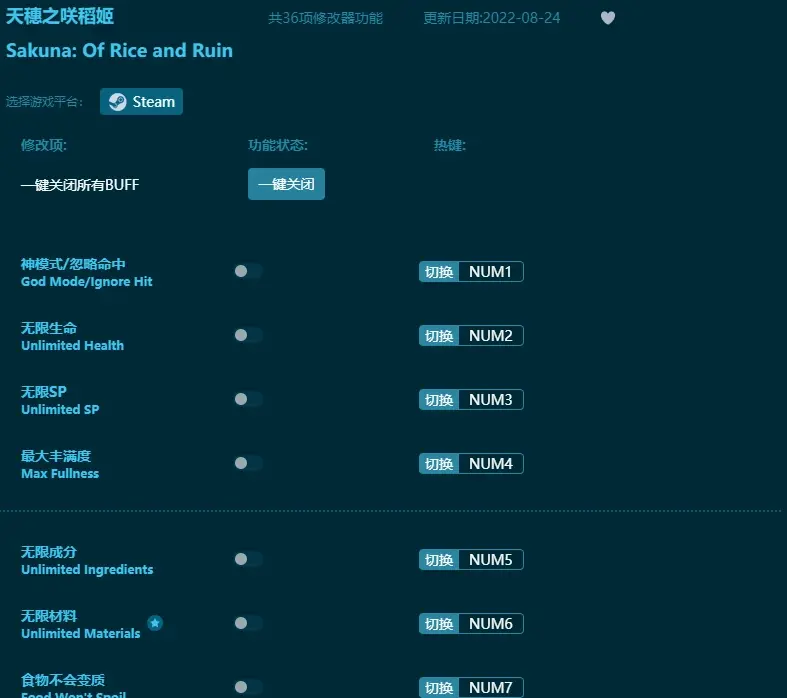Toggle the Max Fullness switch
The height and width of the screenshot is (698, 787).
[x=248, y=463]
